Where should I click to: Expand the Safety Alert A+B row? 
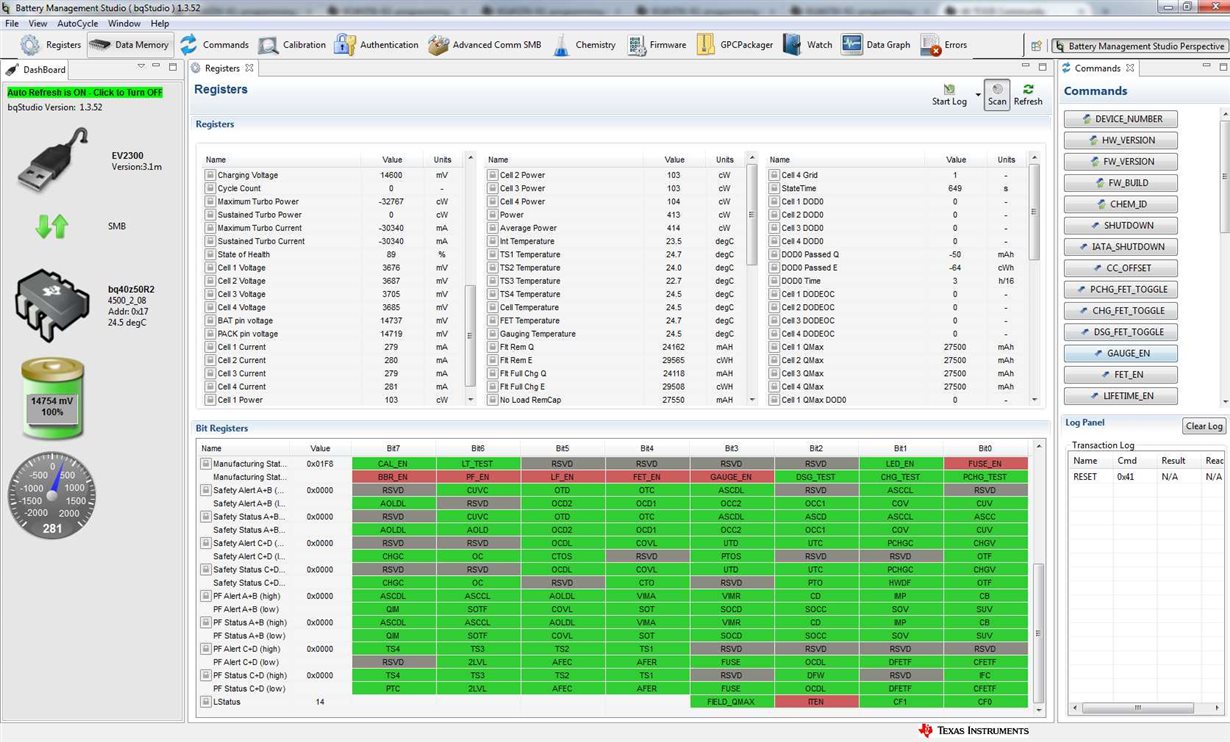click(206, 490)
